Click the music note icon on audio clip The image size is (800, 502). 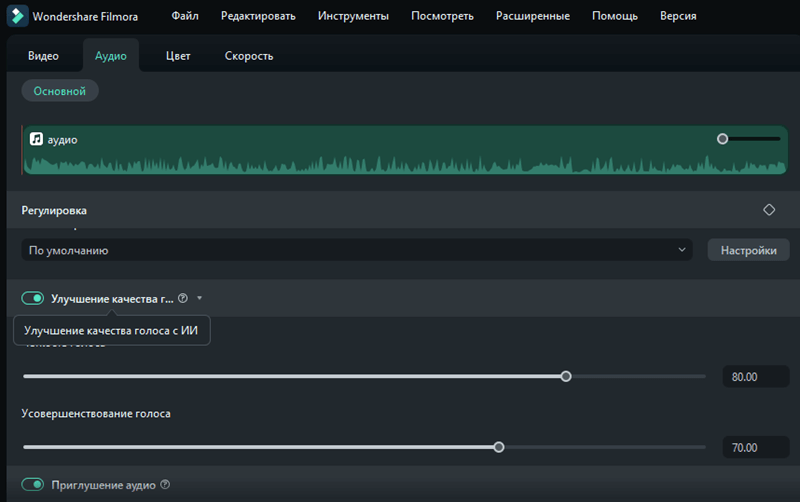click(x=36, y=140)
